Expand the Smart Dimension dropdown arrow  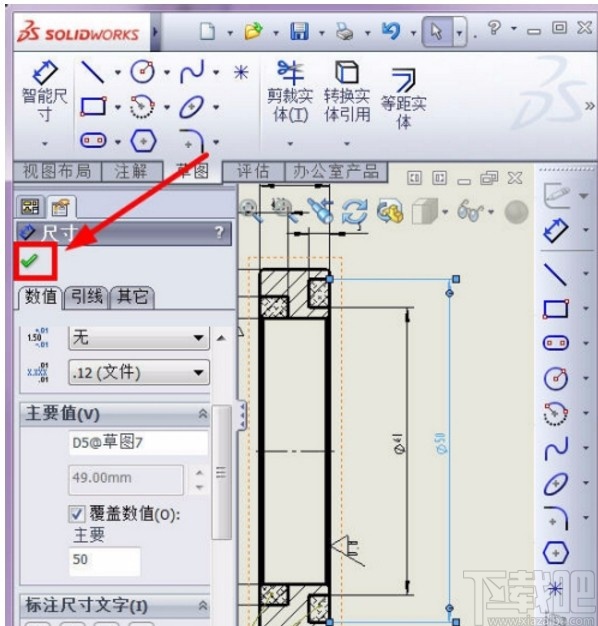coord(45,143)
